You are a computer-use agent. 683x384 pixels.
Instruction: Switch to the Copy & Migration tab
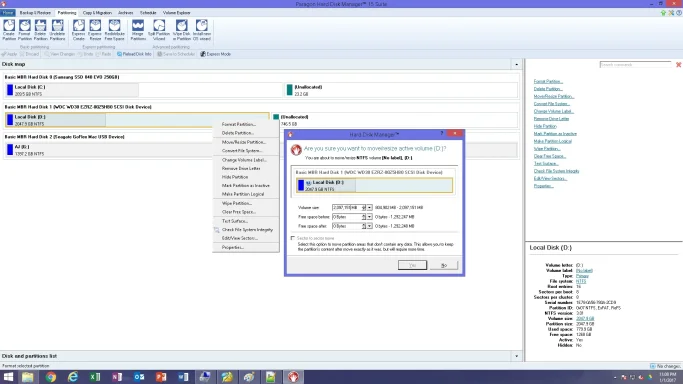(x=97, y=13)
